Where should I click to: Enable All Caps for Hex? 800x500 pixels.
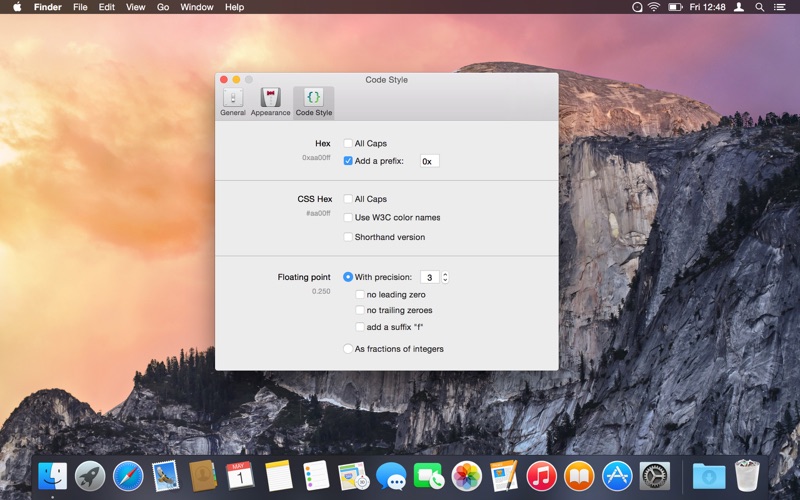348,143
